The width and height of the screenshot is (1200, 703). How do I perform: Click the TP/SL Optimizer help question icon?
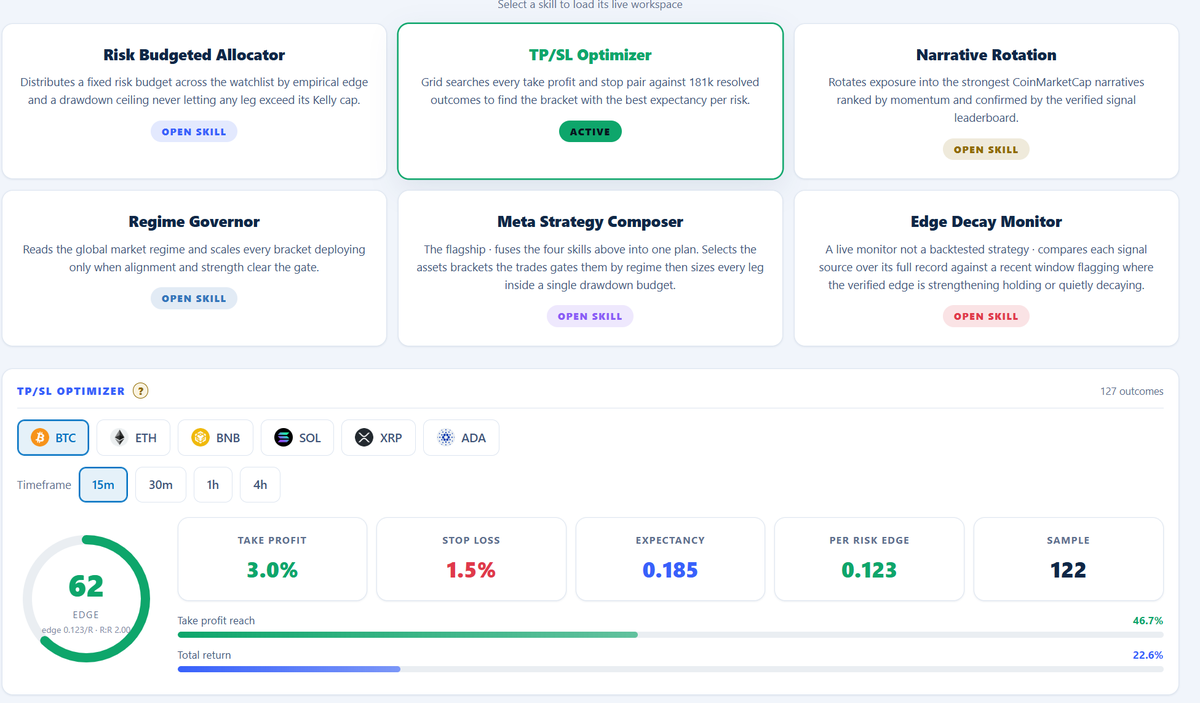pyautogui.click(x=141, y=391)
